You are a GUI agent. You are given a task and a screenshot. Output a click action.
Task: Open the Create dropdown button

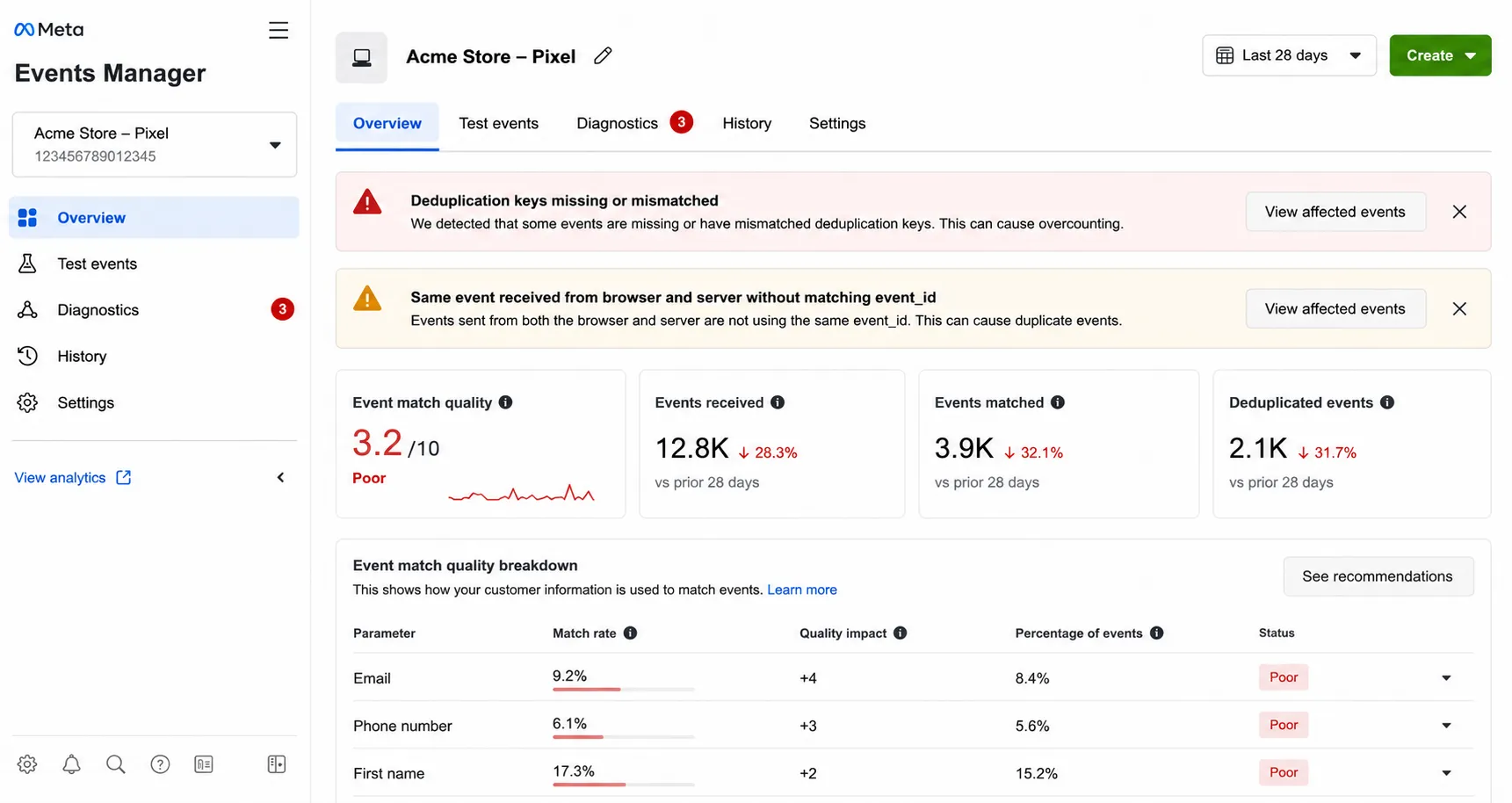click(1440, 55)
